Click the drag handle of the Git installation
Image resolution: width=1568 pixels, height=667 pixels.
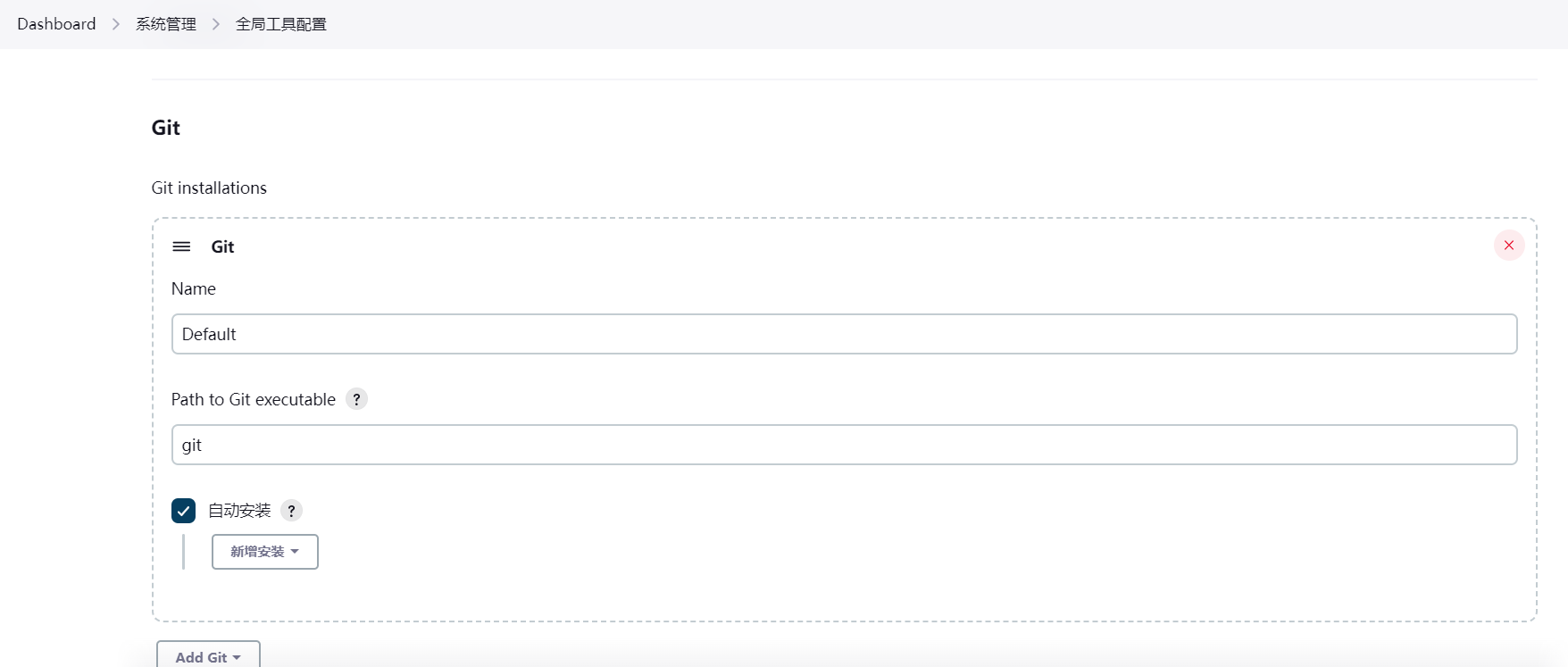181,246
